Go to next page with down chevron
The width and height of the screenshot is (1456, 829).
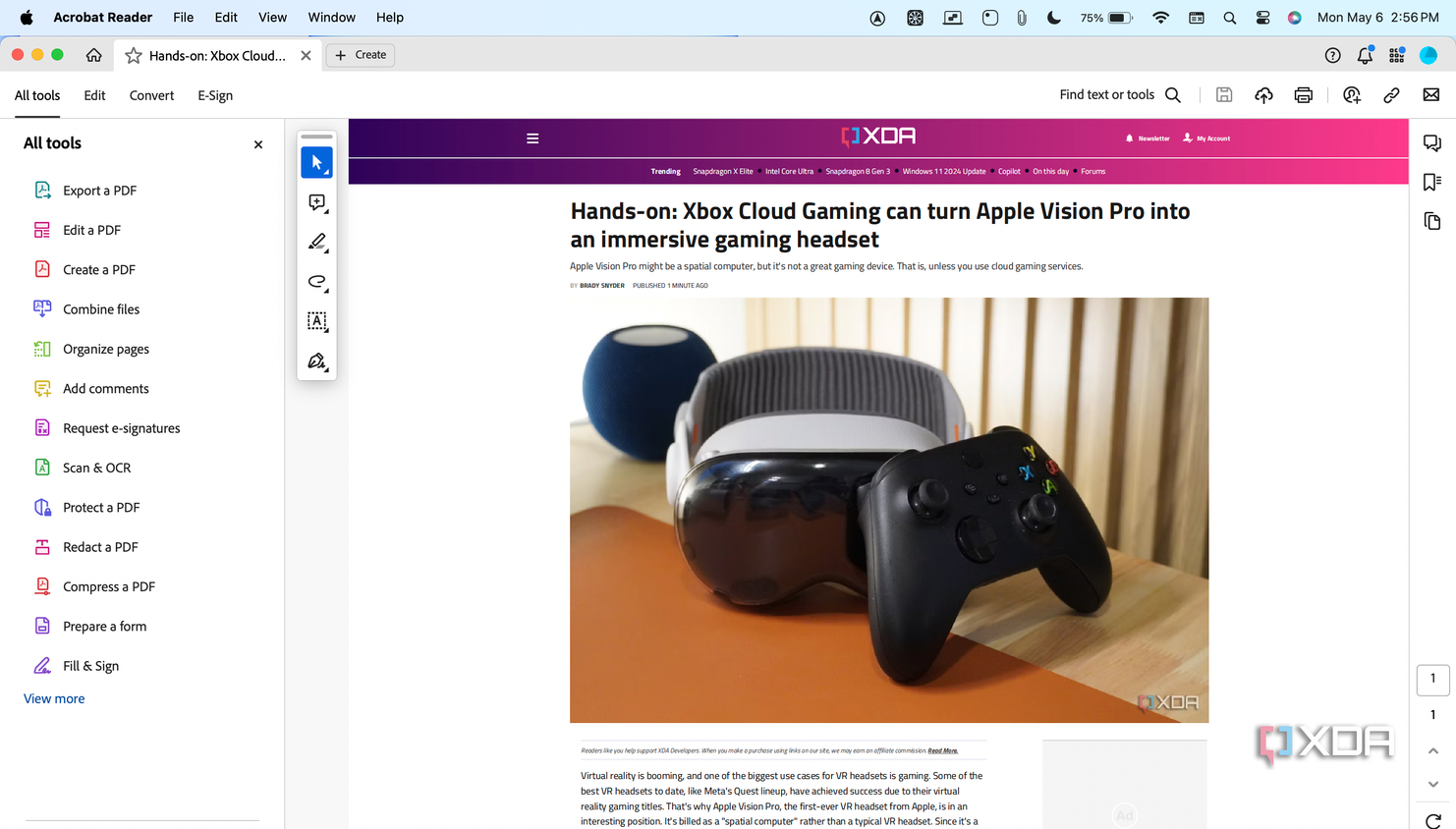[1433, 784]
